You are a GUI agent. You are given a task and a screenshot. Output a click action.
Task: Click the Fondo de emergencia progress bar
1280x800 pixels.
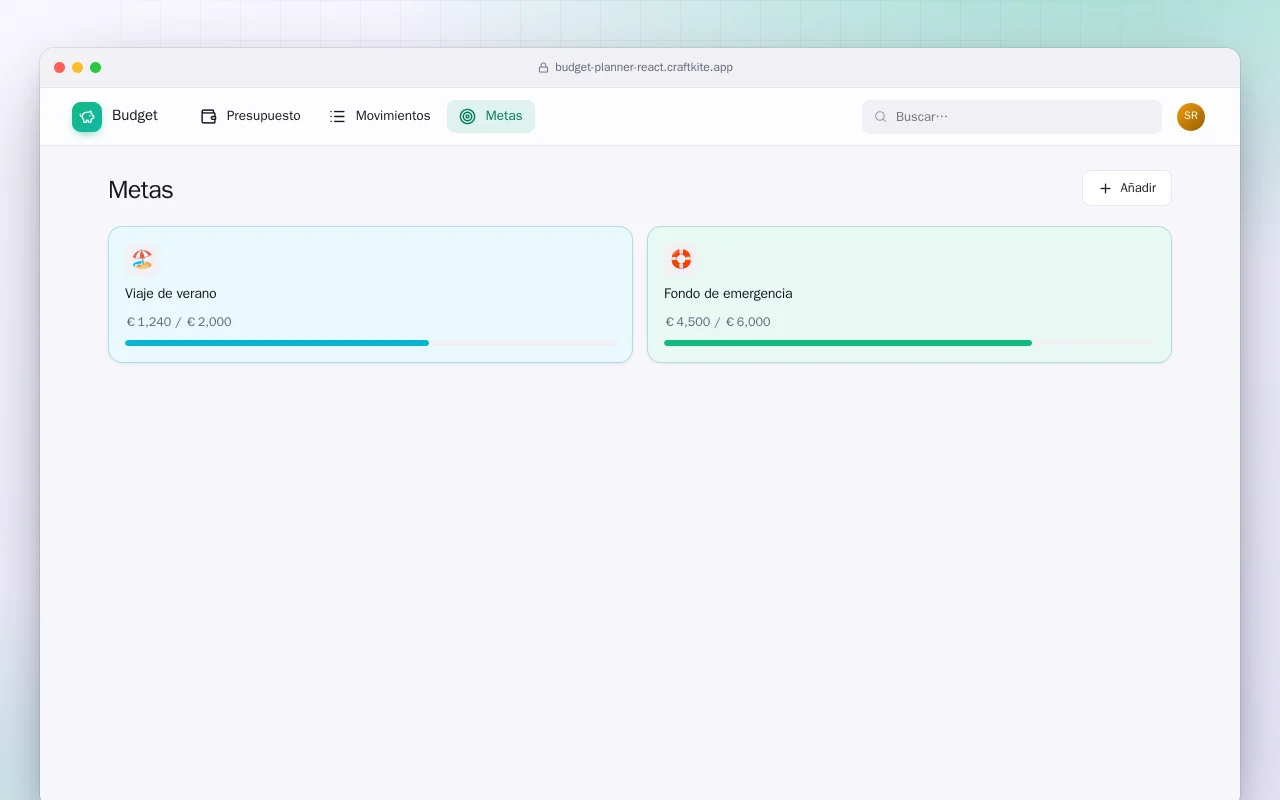[909, 343]
